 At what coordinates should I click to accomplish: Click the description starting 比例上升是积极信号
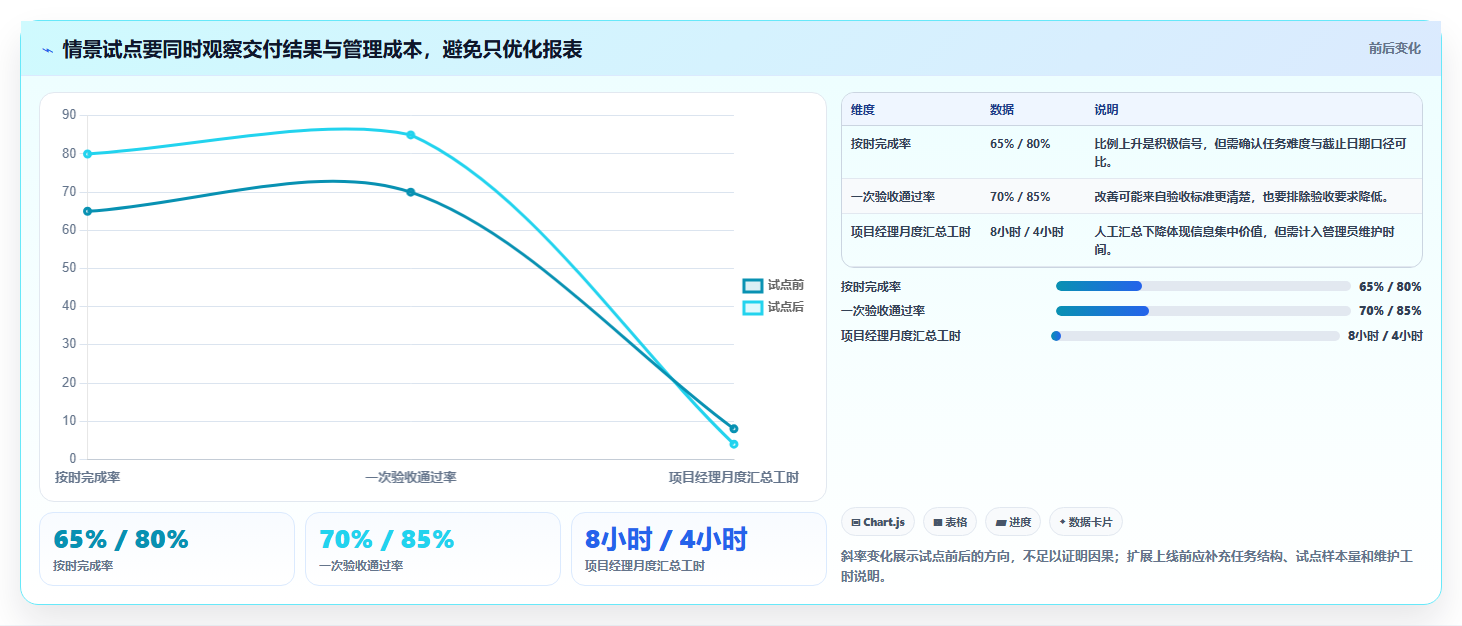1251,152
